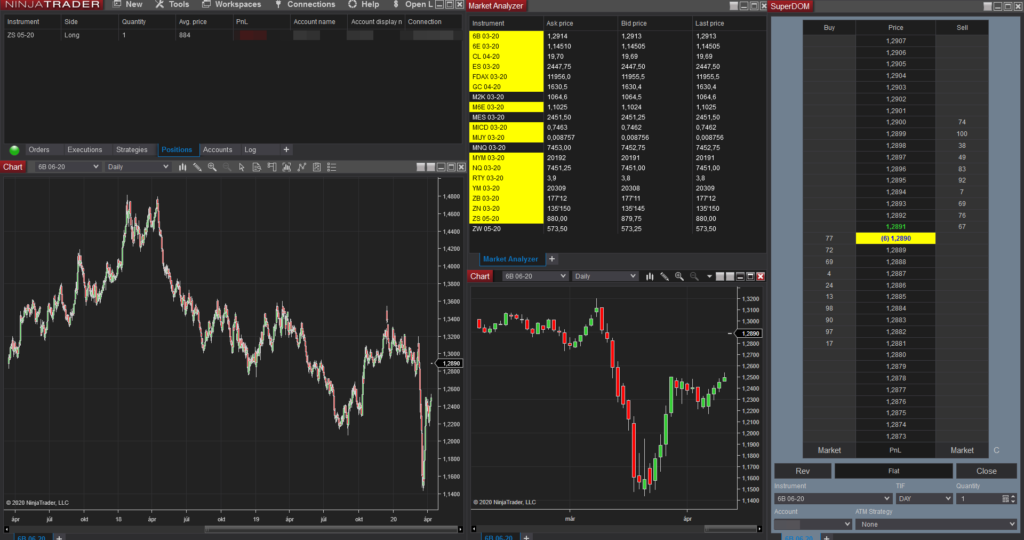This screenshot has height=540, width=1024.
Task: Add new tab with plus next to Log
Action: click(286, 150)
